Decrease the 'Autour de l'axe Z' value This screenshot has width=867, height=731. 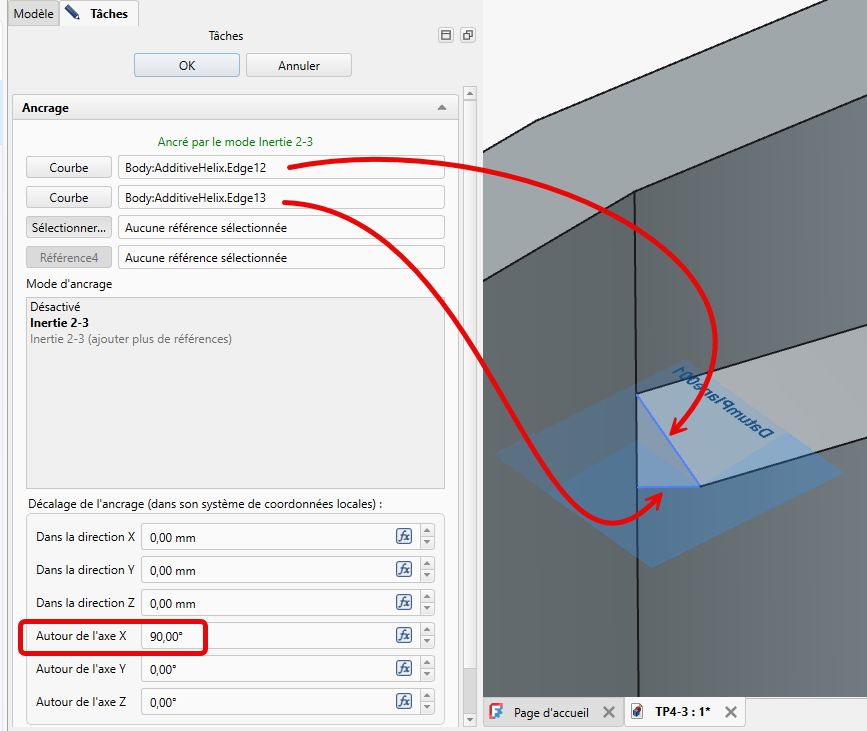tap(427, 708)
